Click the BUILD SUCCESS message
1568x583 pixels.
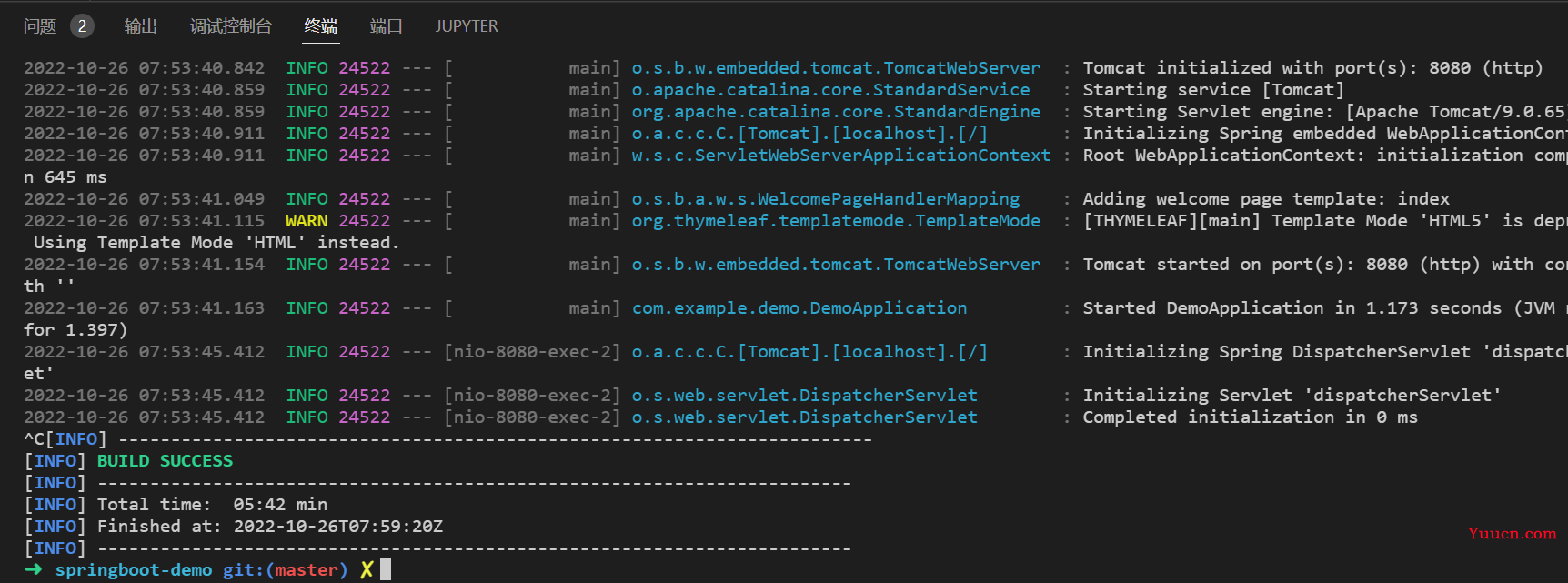165,461
